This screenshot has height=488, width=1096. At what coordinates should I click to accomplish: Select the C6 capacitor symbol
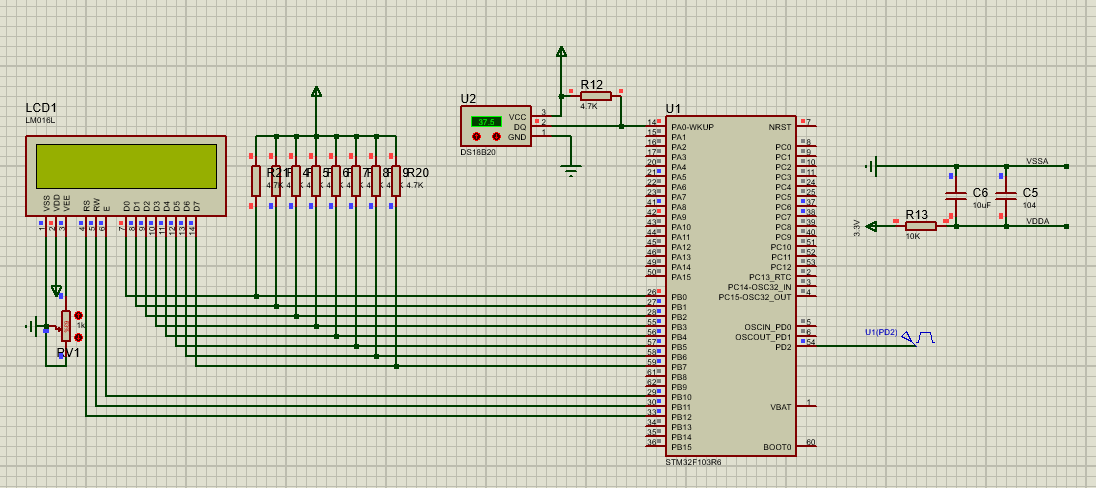[956, 196]
